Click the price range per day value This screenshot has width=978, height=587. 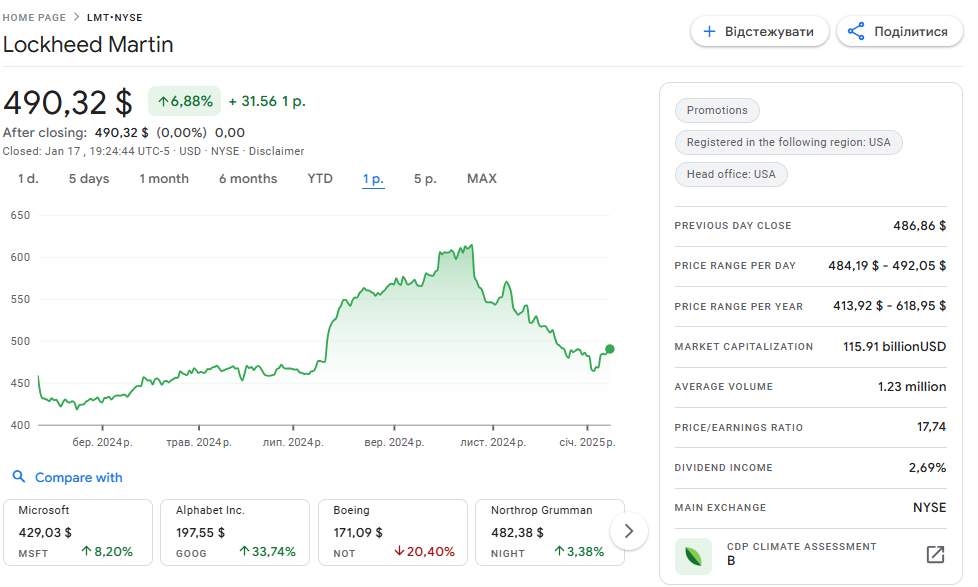pyautogui.click(x=887, y=266)
